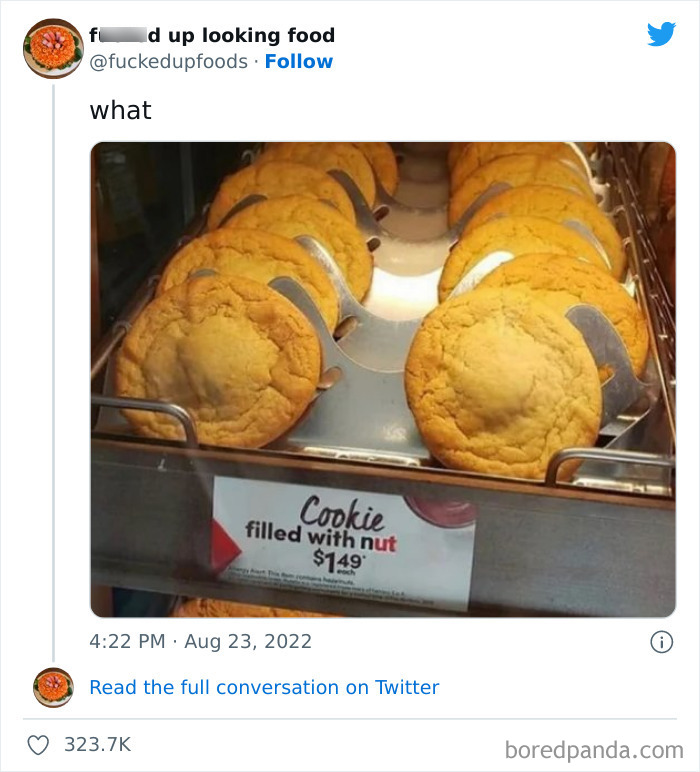
Task: Read the full conversation on Twitter
Action: point(264,688)
